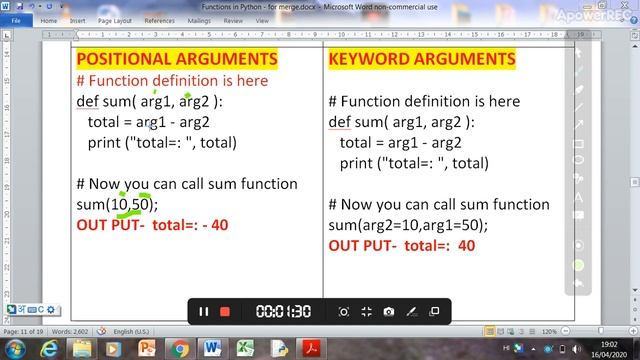Open Windows Media Player from taskbar
Screen dimensions: 640x360
click(113, 349)
